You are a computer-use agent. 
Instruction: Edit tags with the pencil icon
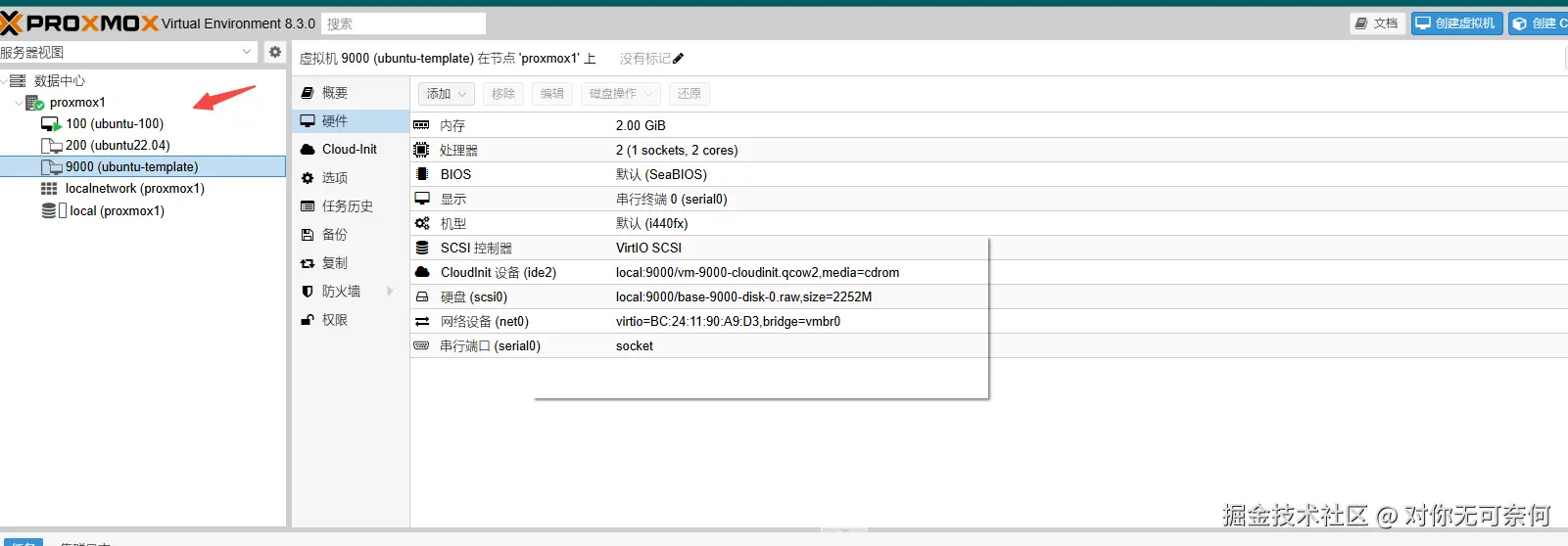tap(679, 59)
